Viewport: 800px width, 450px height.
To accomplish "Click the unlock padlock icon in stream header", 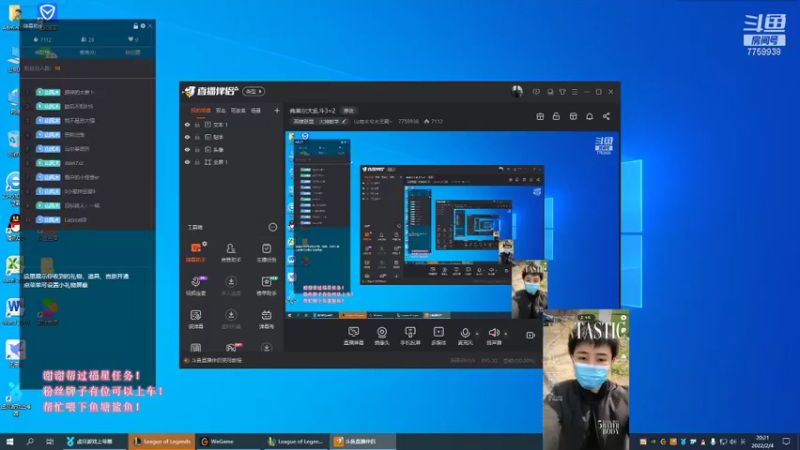I will click(x=556, y=116).
